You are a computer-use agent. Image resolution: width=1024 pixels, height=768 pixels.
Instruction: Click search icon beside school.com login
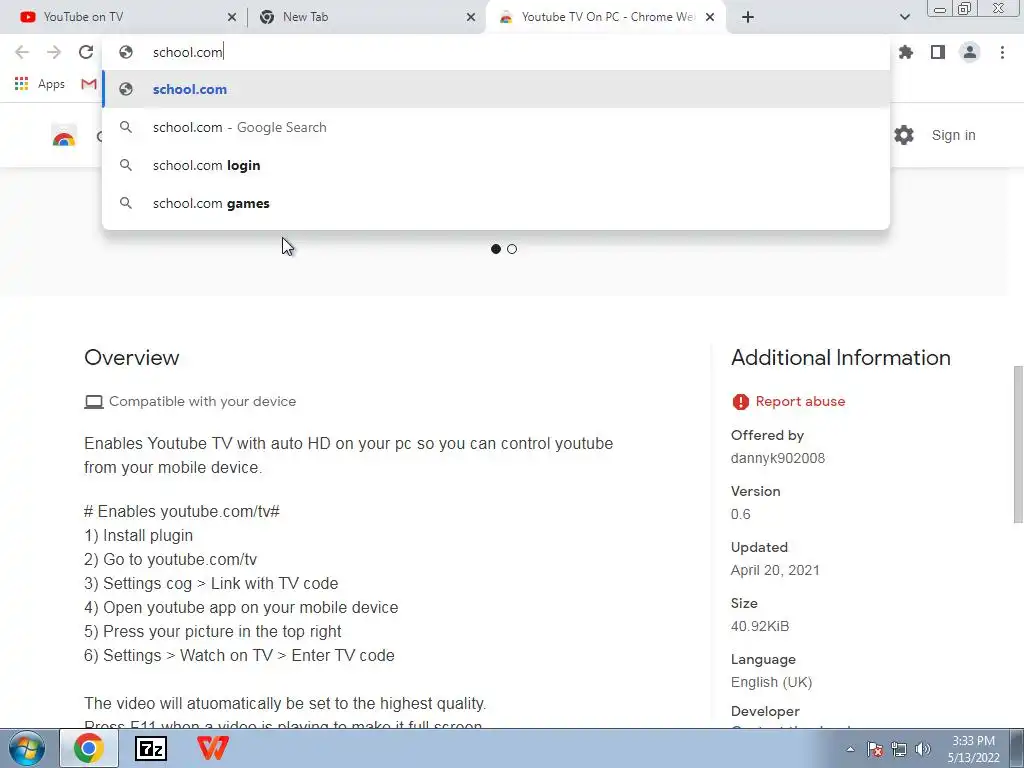click(126, 165)
